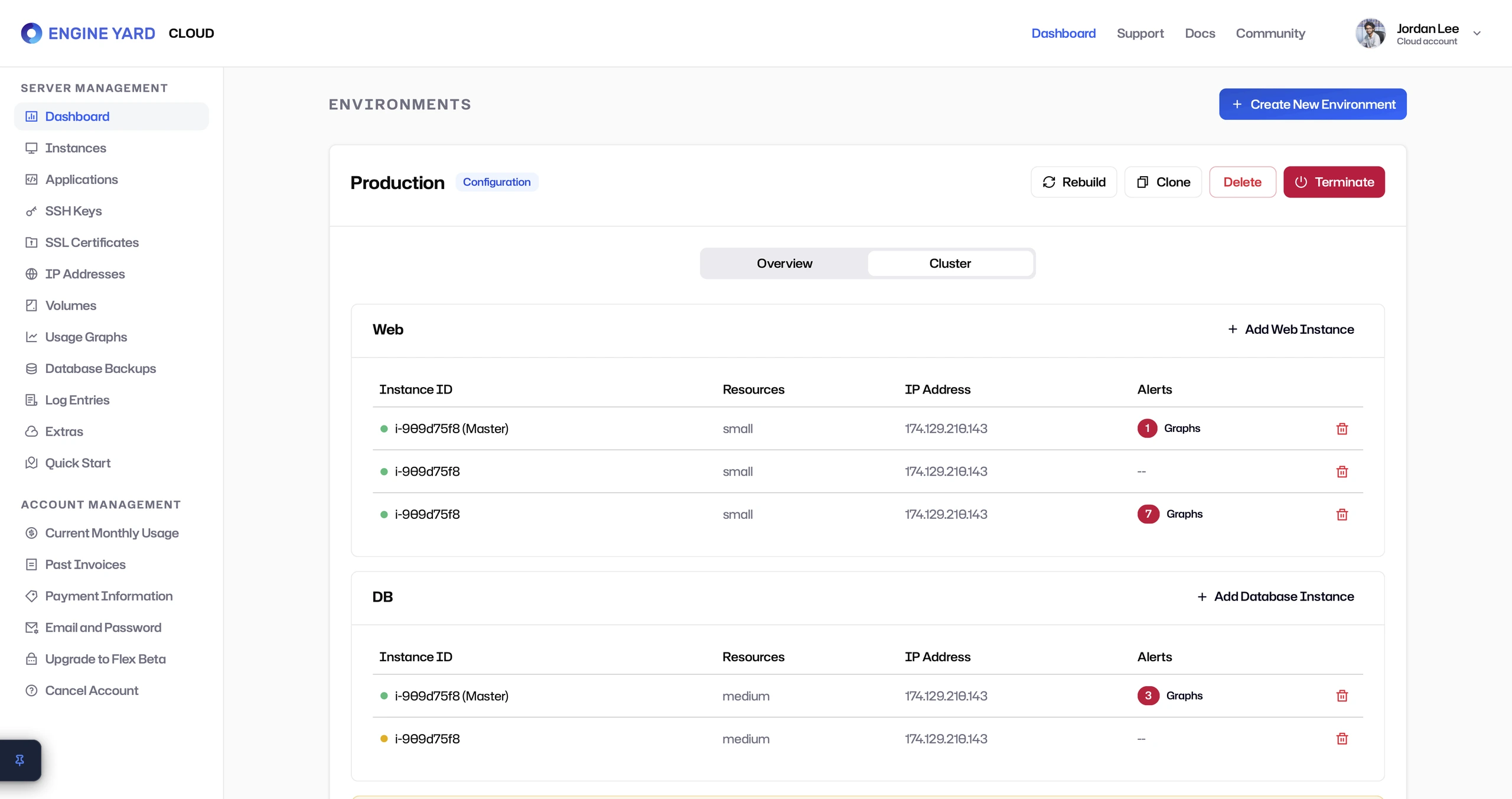Click Jordan Lee's profile avatar
1512x799 pixels.
[x=1370, y=33]
